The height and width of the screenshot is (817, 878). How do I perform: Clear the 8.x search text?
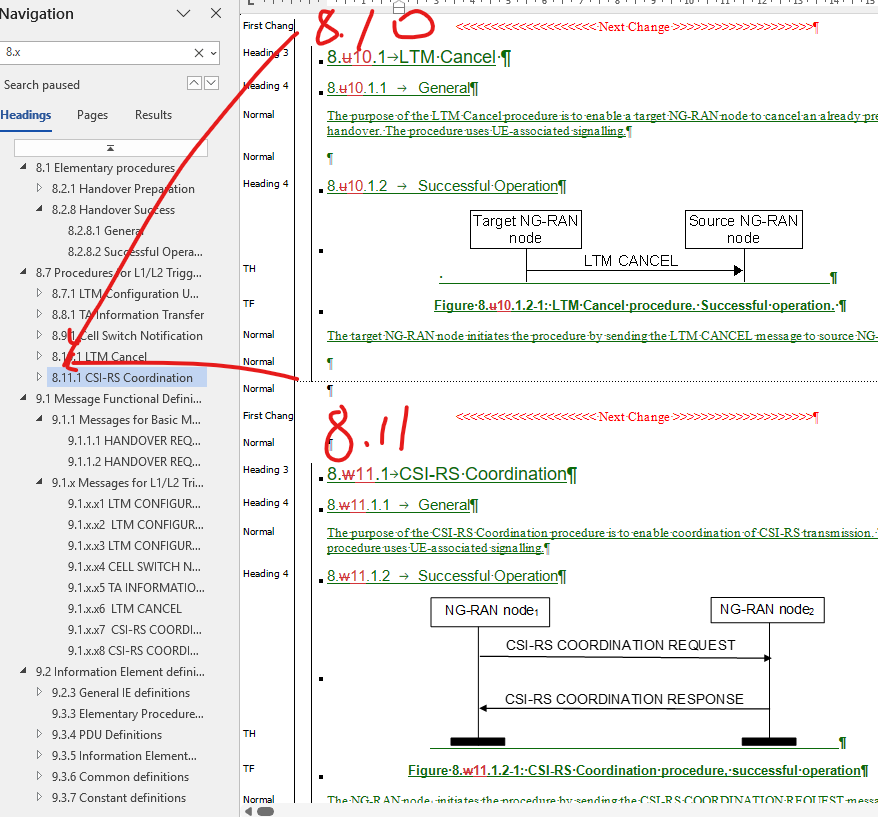(x=199, y=52)
